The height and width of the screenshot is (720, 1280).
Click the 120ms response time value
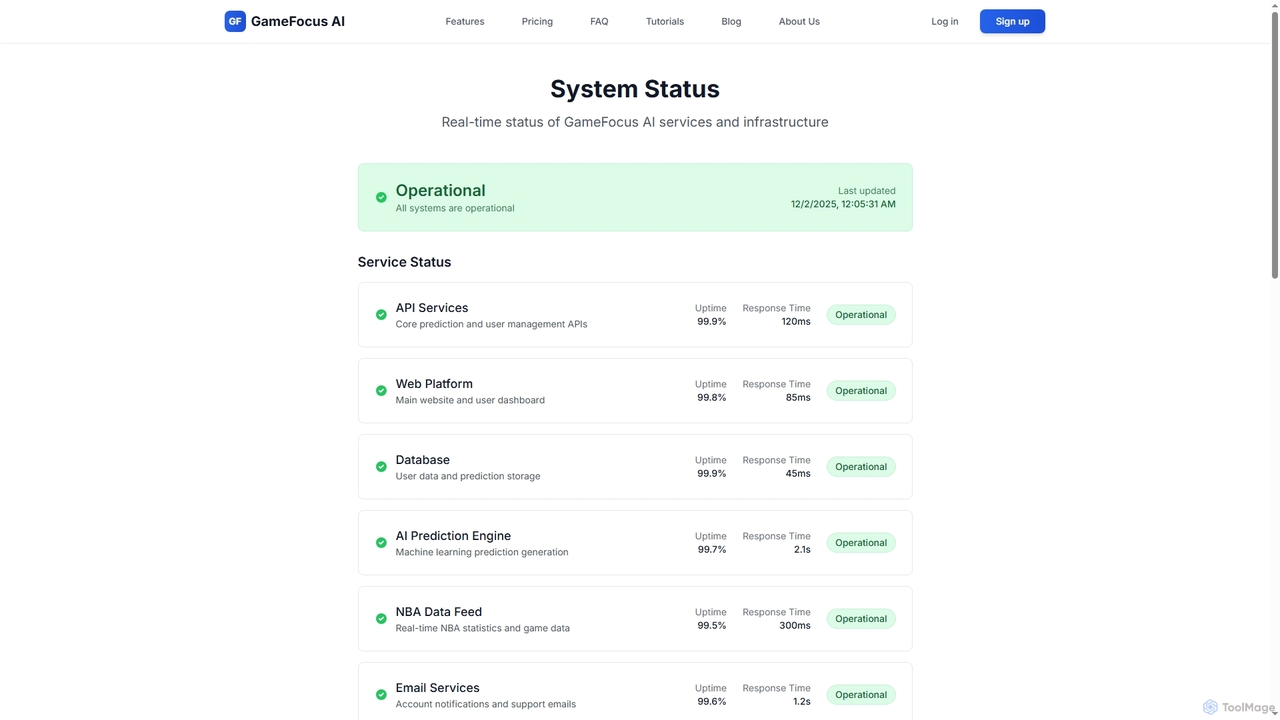point(796,322)
